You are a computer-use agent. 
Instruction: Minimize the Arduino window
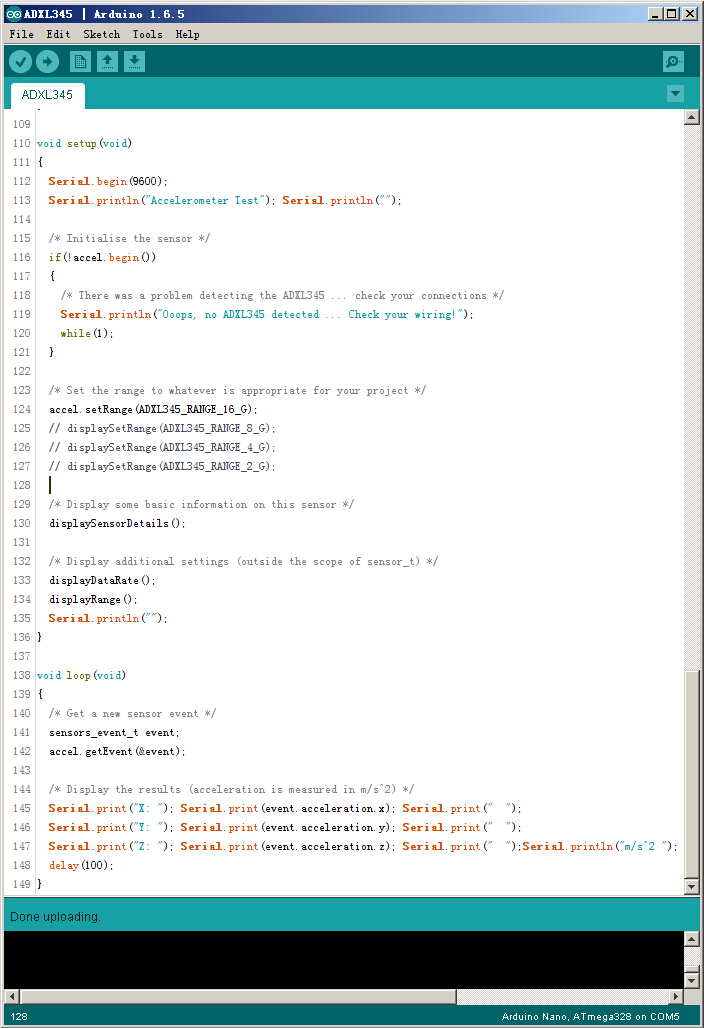pos(655,14)
